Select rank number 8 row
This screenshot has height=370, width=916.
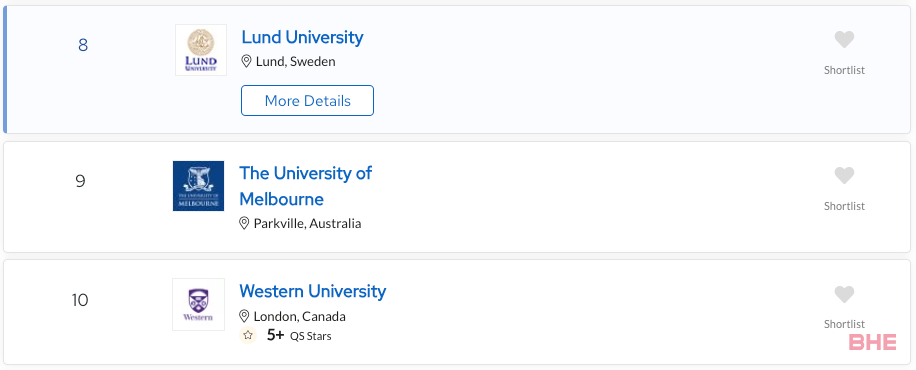tap(457, 70)
